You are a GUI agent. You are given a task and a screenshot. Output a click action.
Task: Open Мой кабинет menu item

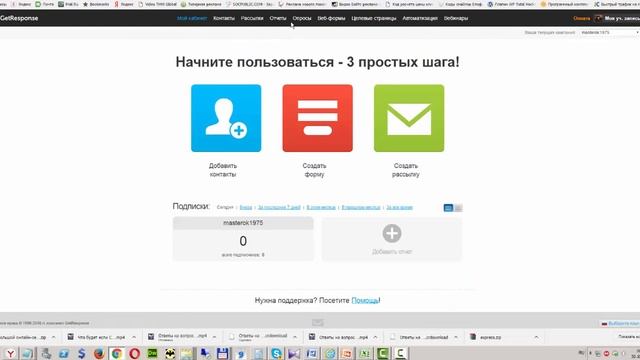(192, 18)
